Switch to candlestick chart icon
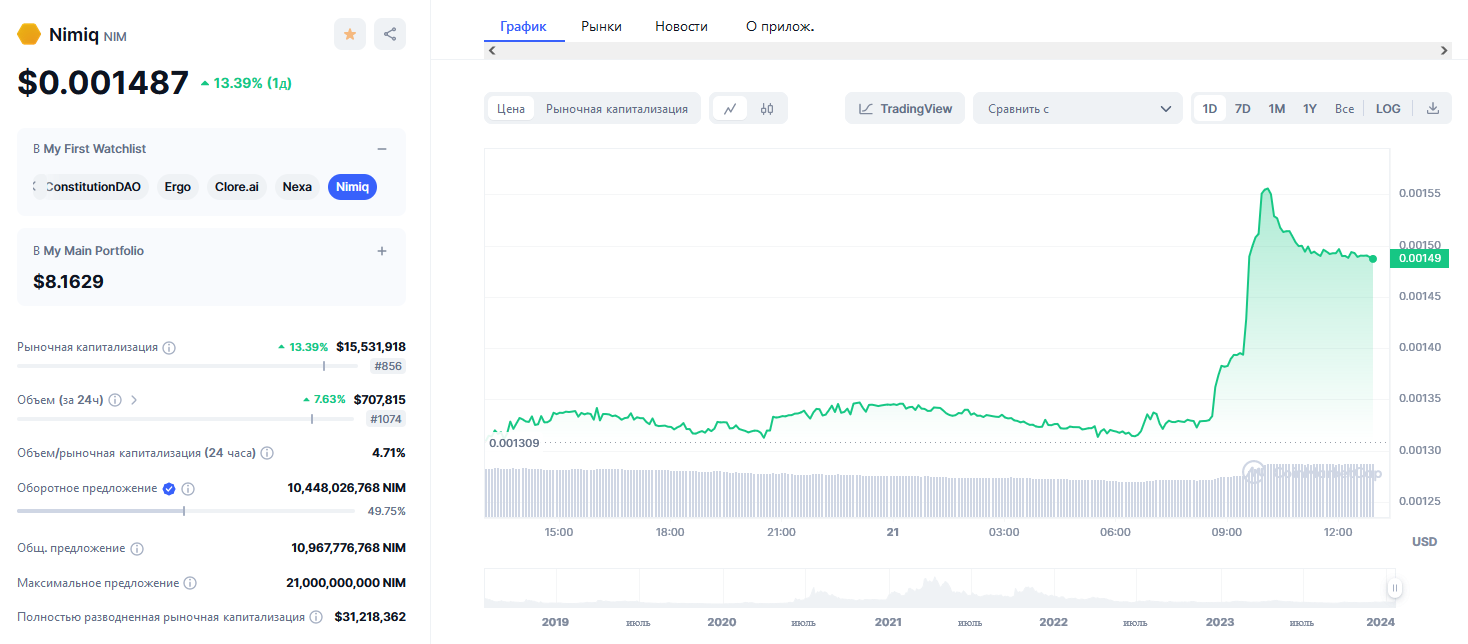Image resolution: width=1468 pixels, height=644 pixels. click(x=767, y=109)
